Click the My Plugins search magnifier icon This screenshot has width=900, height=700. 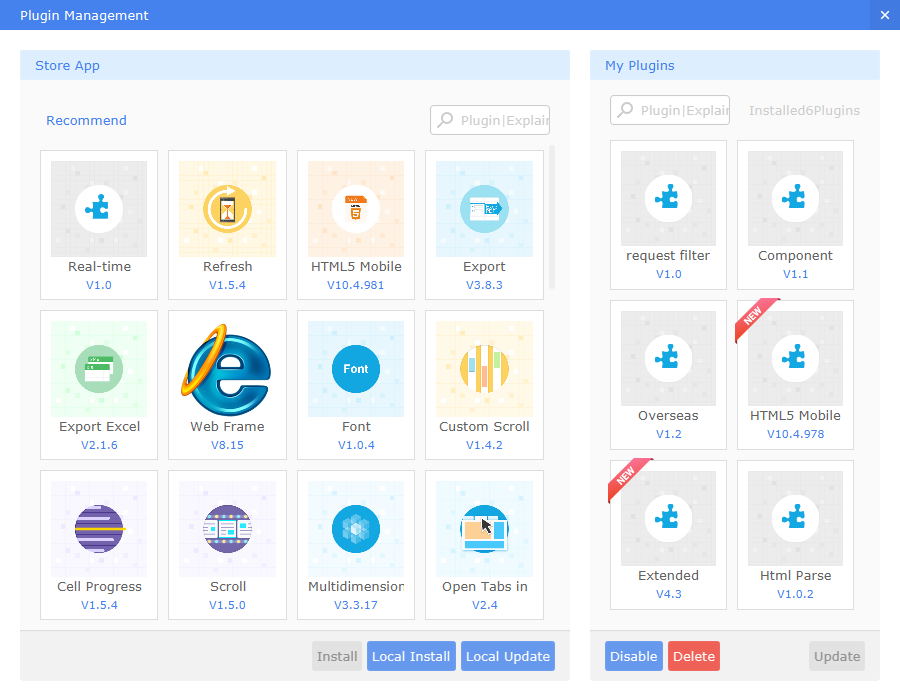click(x=625, y=110)
